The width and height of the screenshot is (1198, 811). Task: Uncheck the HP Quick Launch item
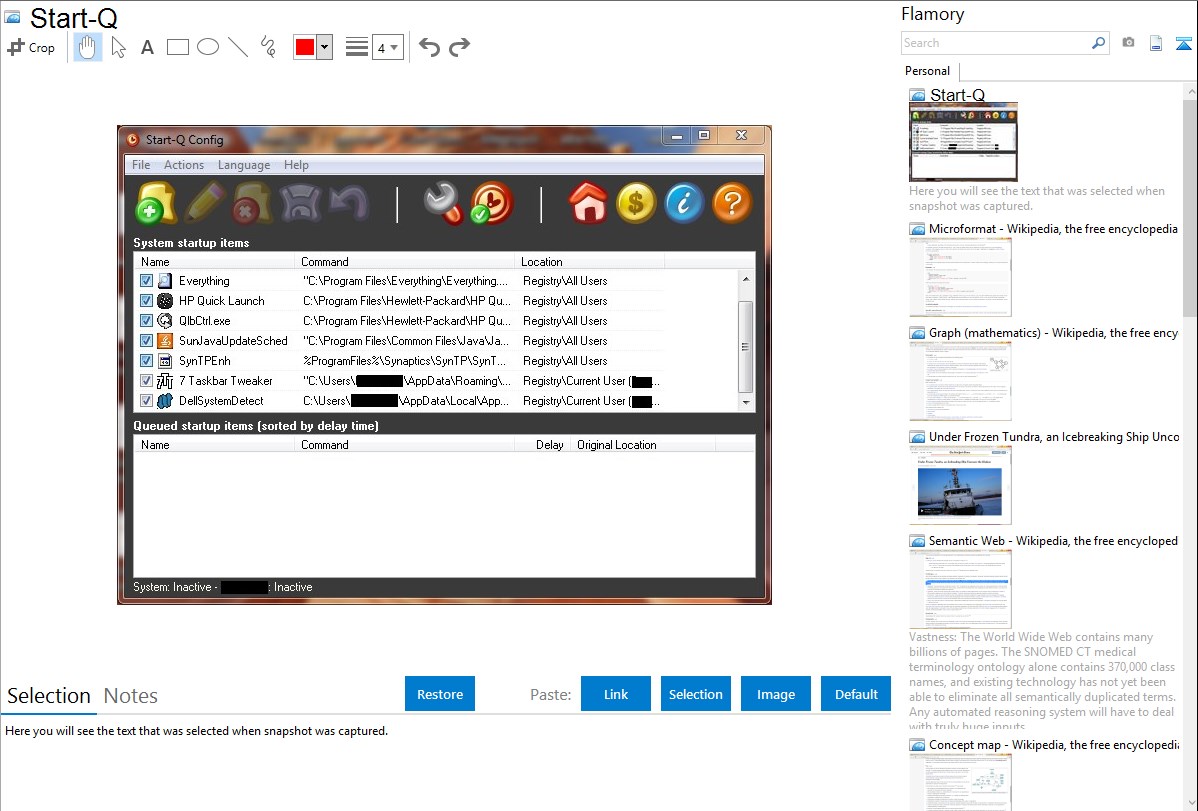click(147, 301)
